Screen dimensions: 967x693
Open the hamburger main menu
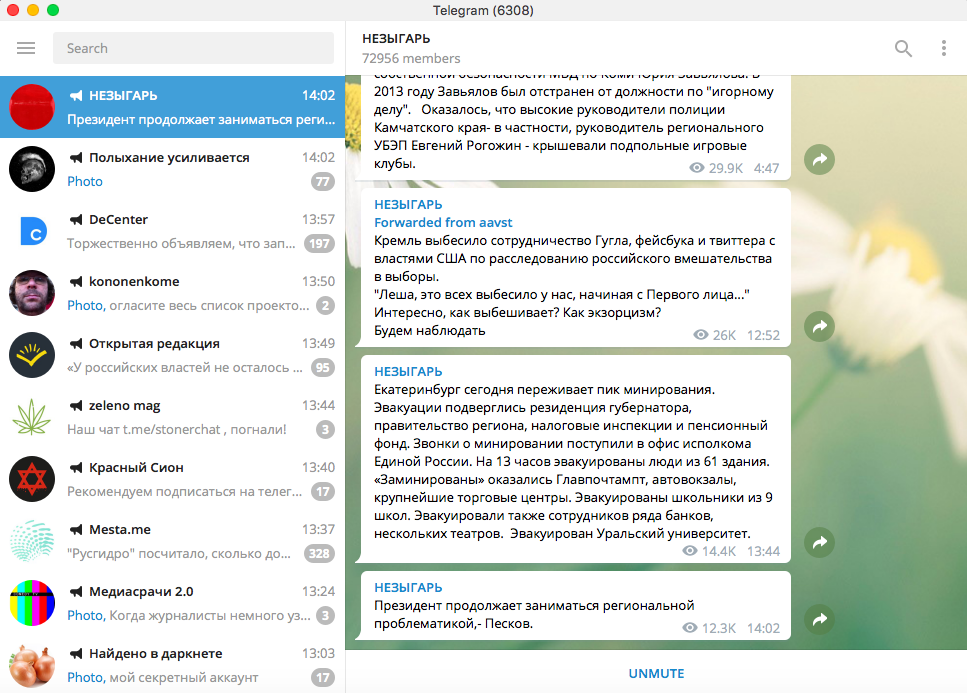coord(26,48)
